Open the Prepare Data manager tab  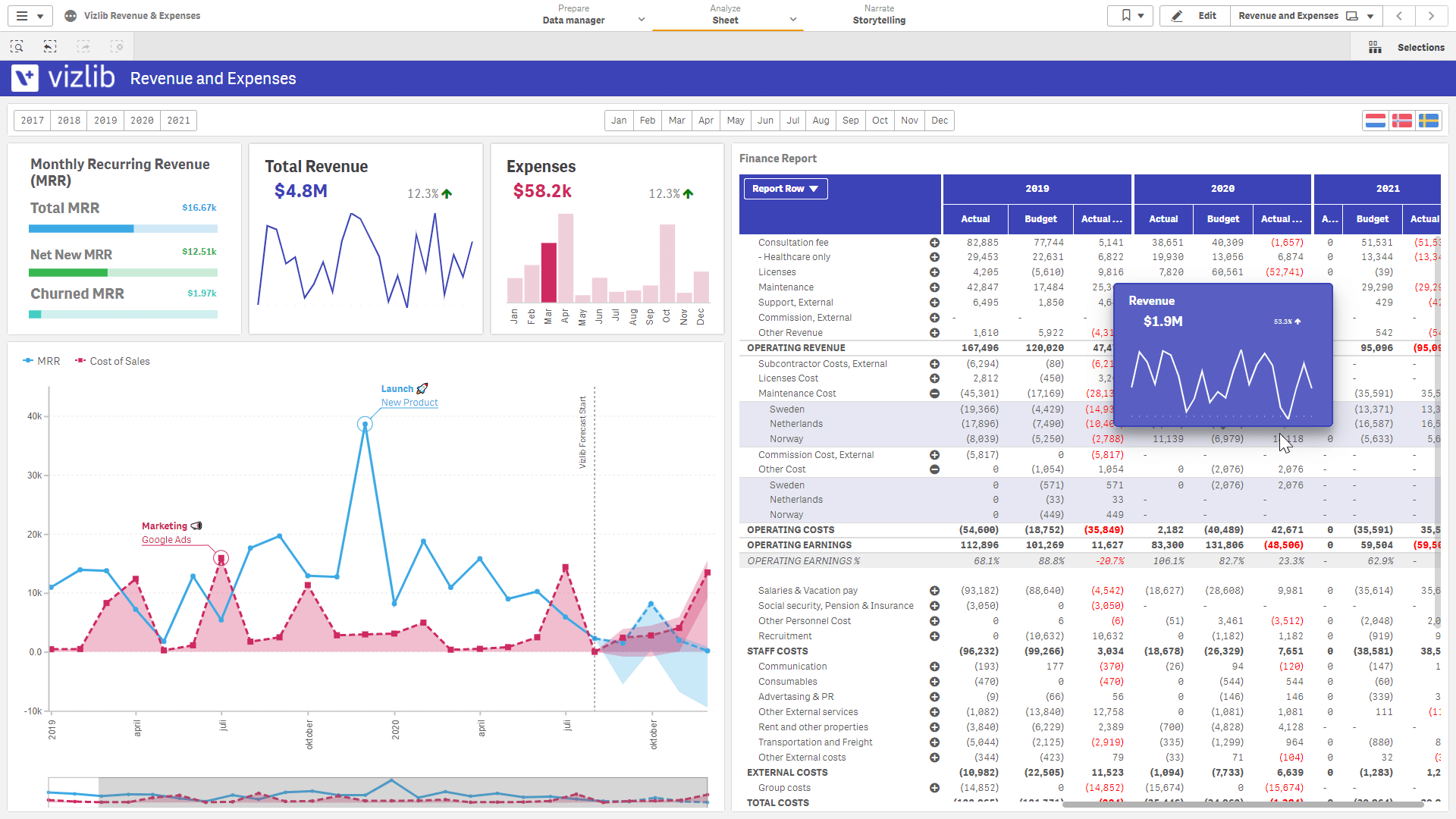574,15
